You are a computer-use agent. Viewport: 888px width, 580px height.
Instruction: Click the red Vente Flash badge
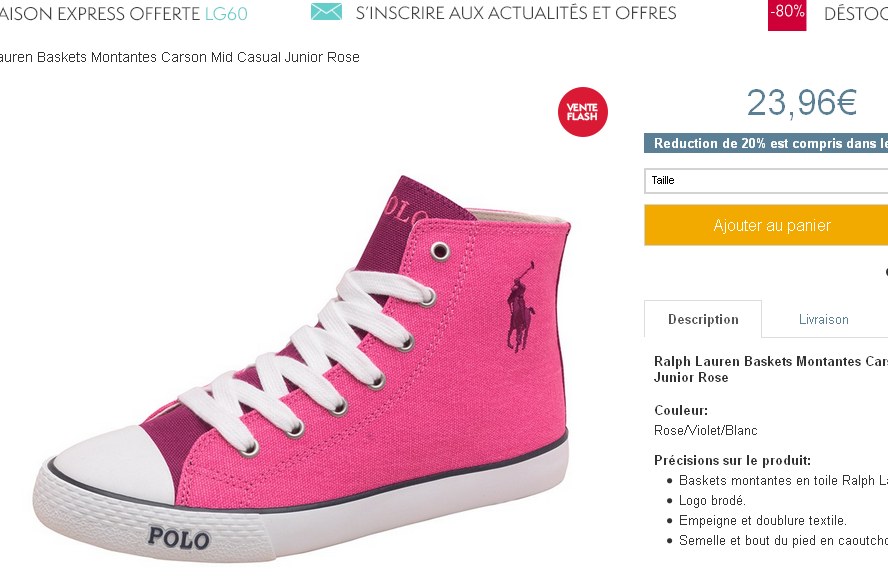(582, 112)
